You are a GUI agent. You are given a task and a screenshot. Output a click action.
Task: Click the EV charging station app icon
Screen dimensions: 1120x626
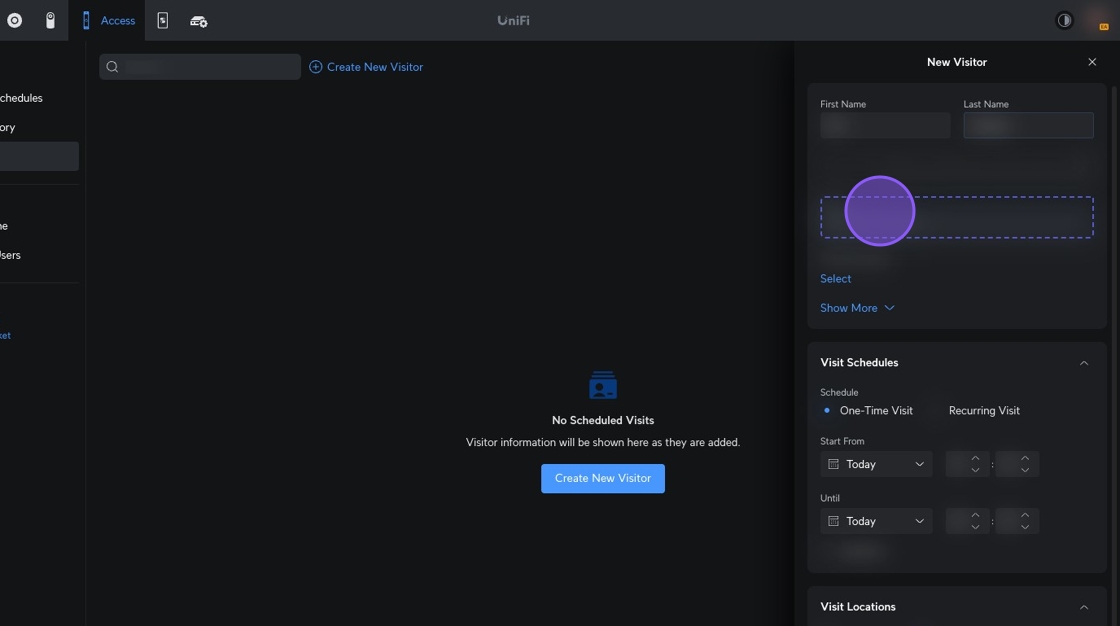click(x=163, y=20)
